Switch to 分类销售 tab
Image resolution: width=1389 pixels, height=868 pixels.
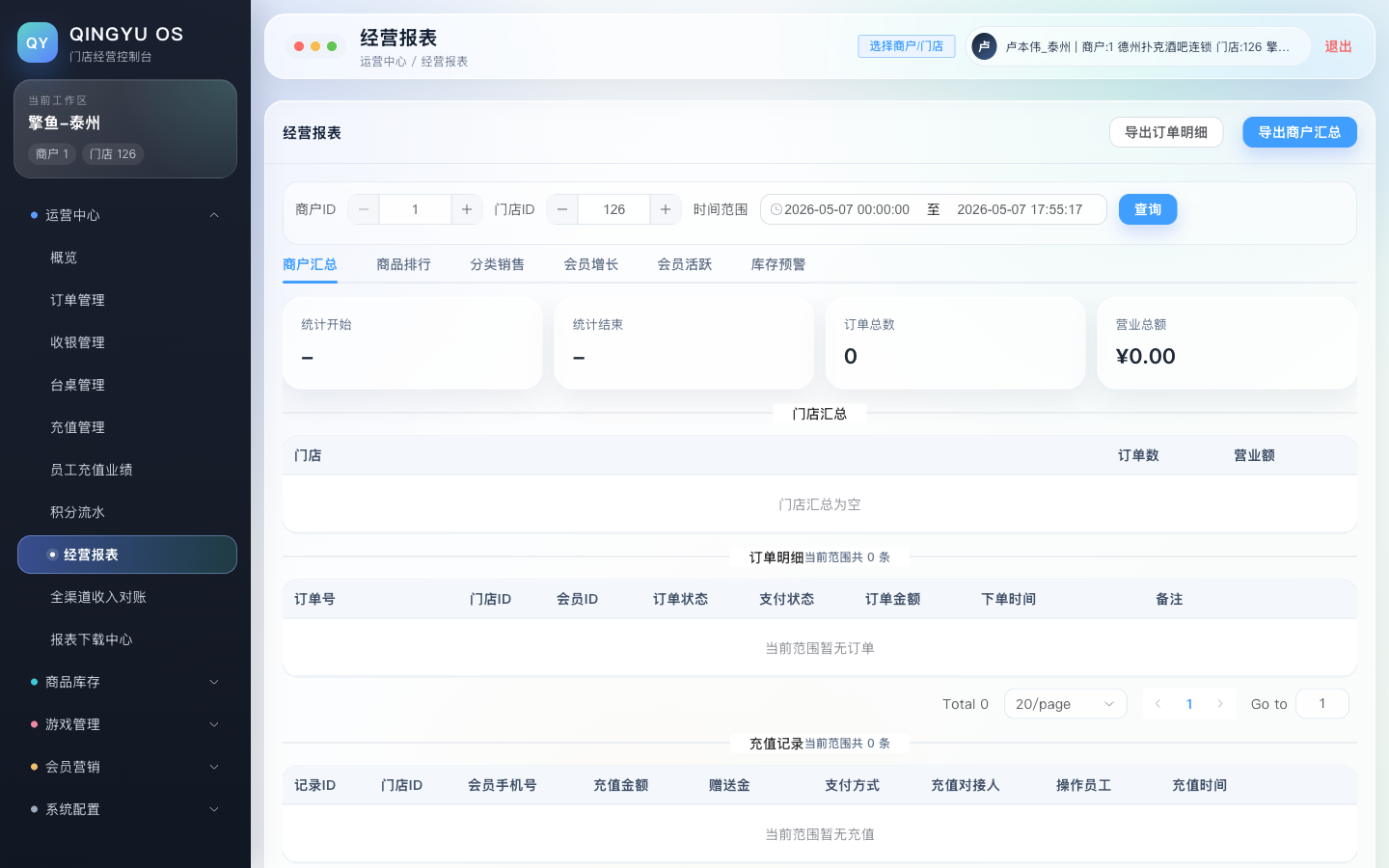(x=497, y=264)
